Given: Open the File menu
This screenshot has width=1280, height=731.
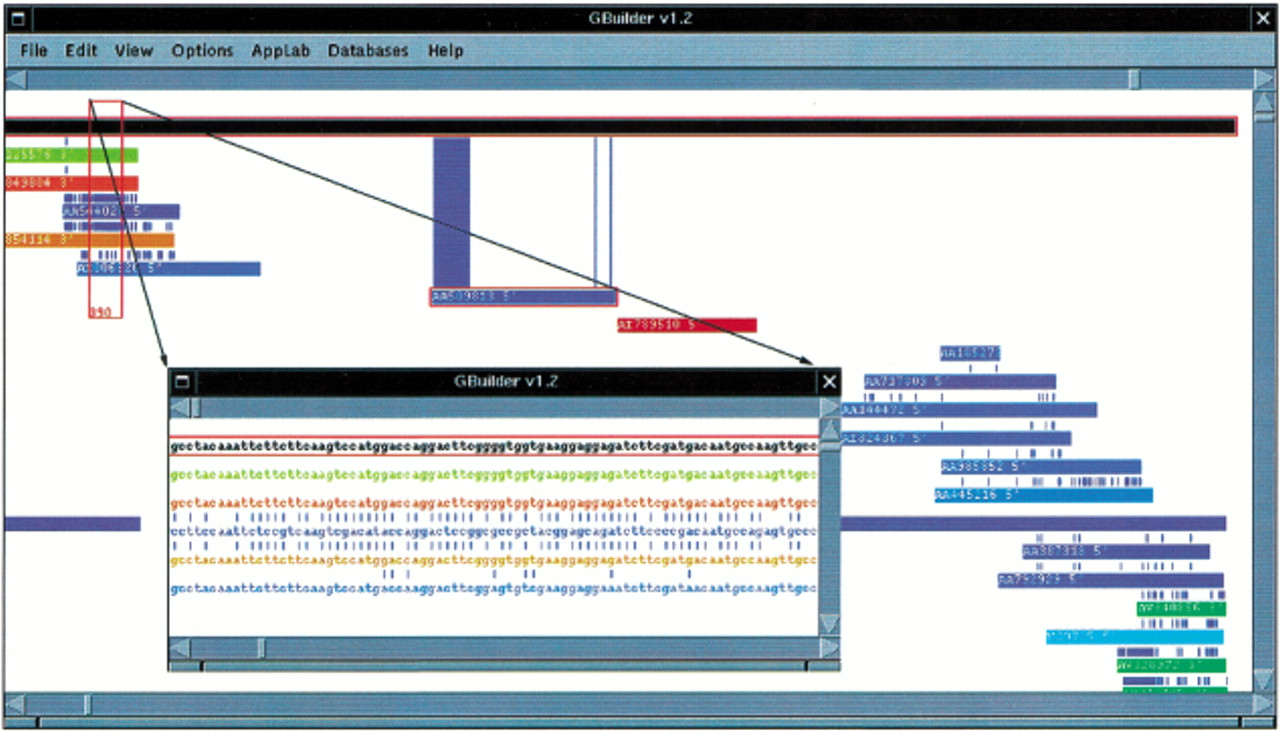Looking at the screenshot, I should [34, 50].
